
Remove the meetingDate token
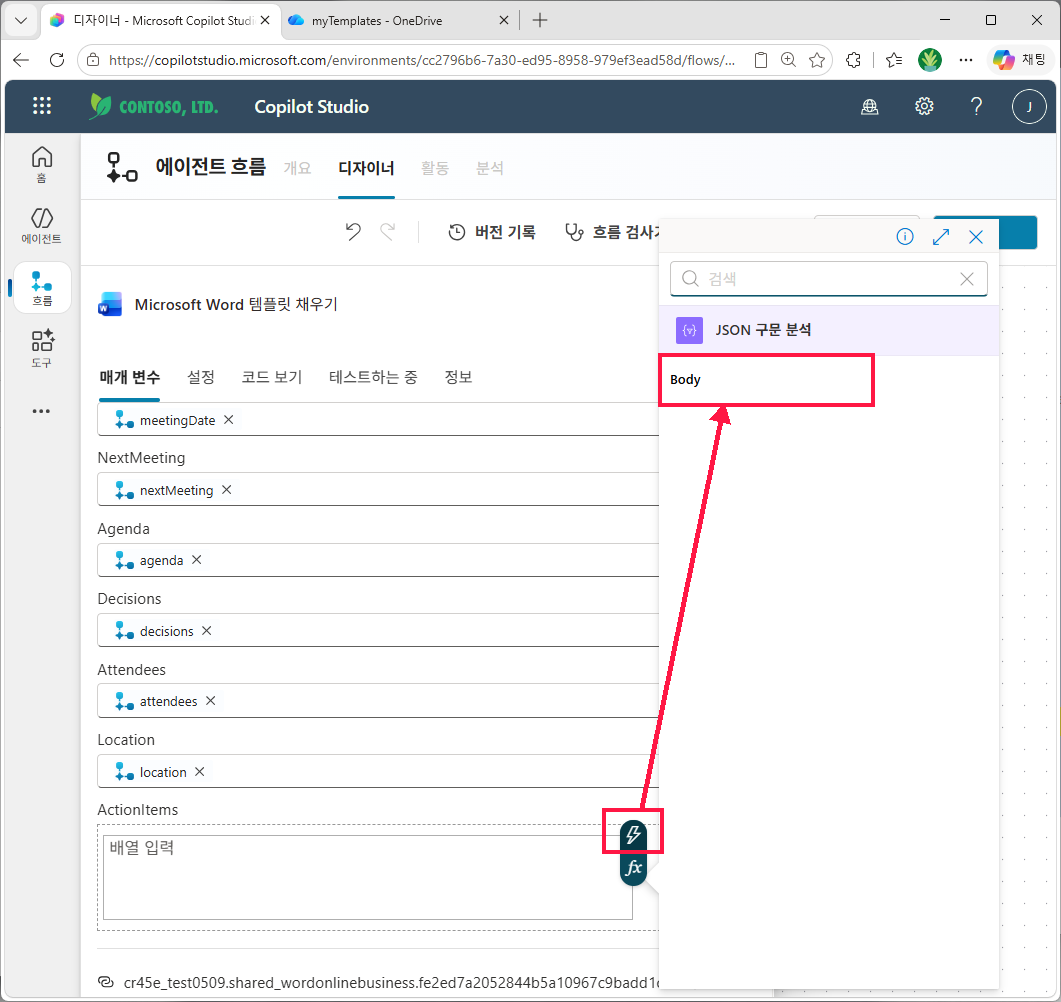click(229, 419)
